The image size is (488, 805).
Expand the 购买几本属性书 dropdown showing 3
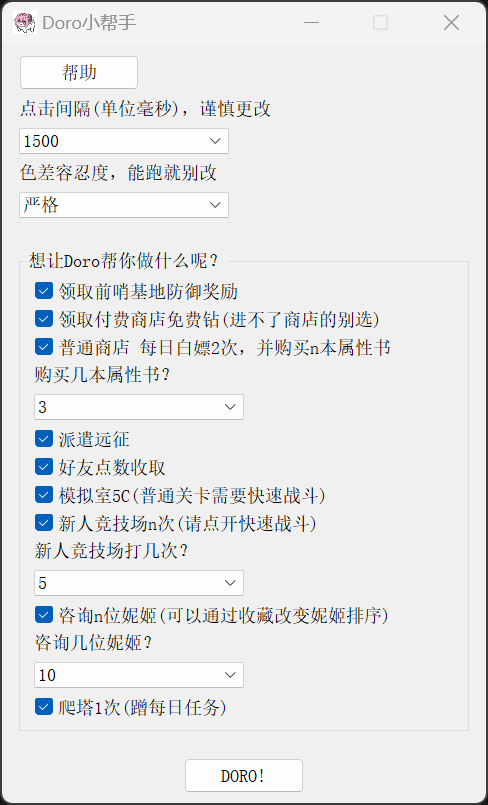click(139, 407)
